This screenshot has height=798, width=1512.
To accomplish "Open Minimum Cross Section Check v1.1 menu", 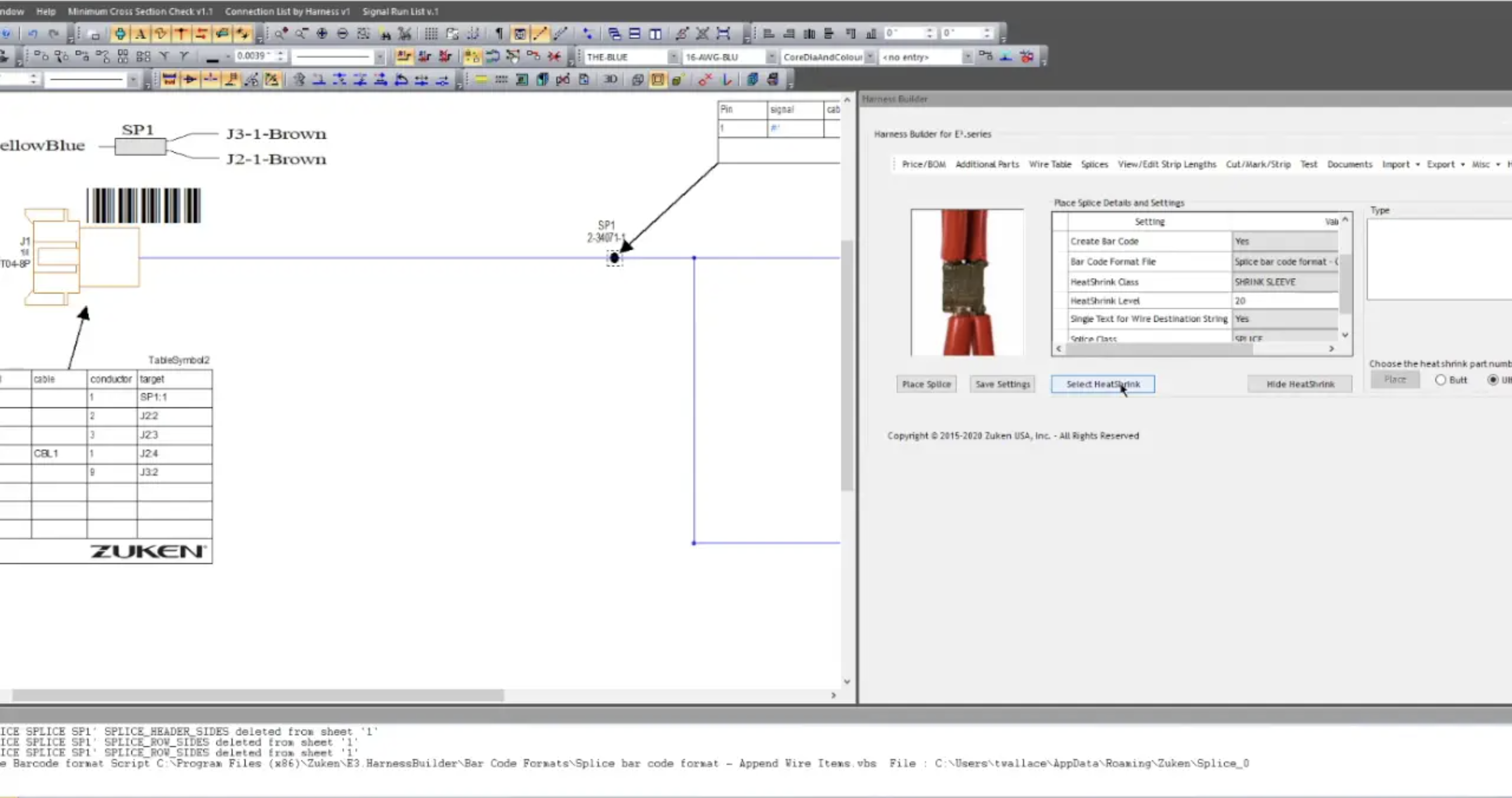I will tap(140, 11).
